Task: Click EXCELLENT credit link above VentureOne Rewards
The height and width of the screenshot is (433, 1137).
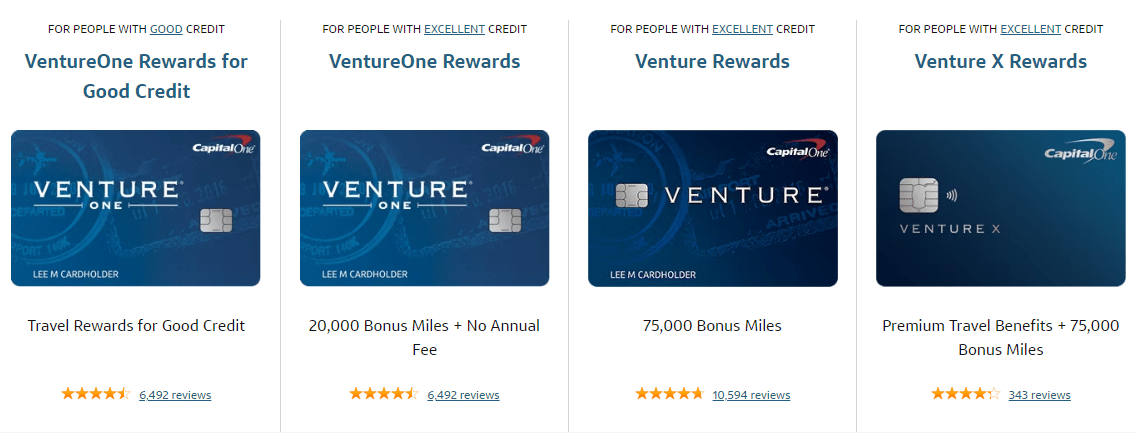Action: [454, 29]
